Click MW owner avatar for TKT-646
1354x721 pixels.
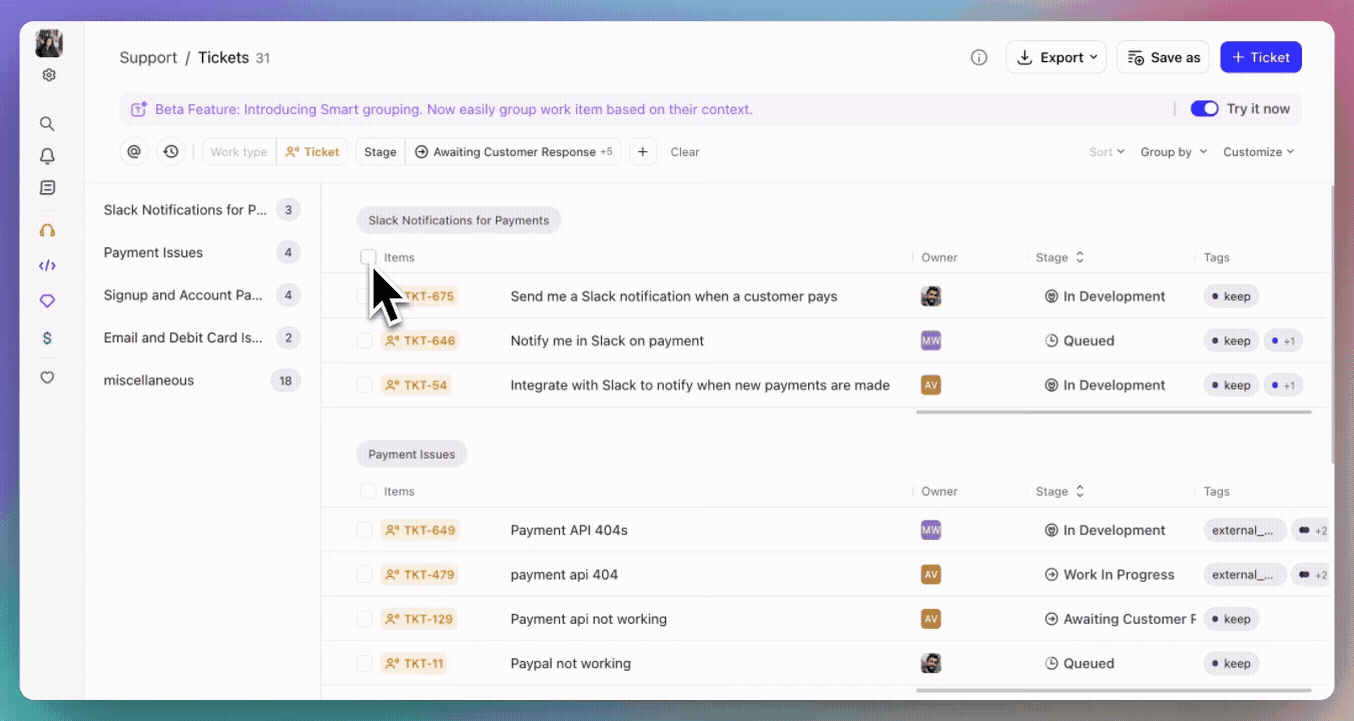[x=931, y=341]
